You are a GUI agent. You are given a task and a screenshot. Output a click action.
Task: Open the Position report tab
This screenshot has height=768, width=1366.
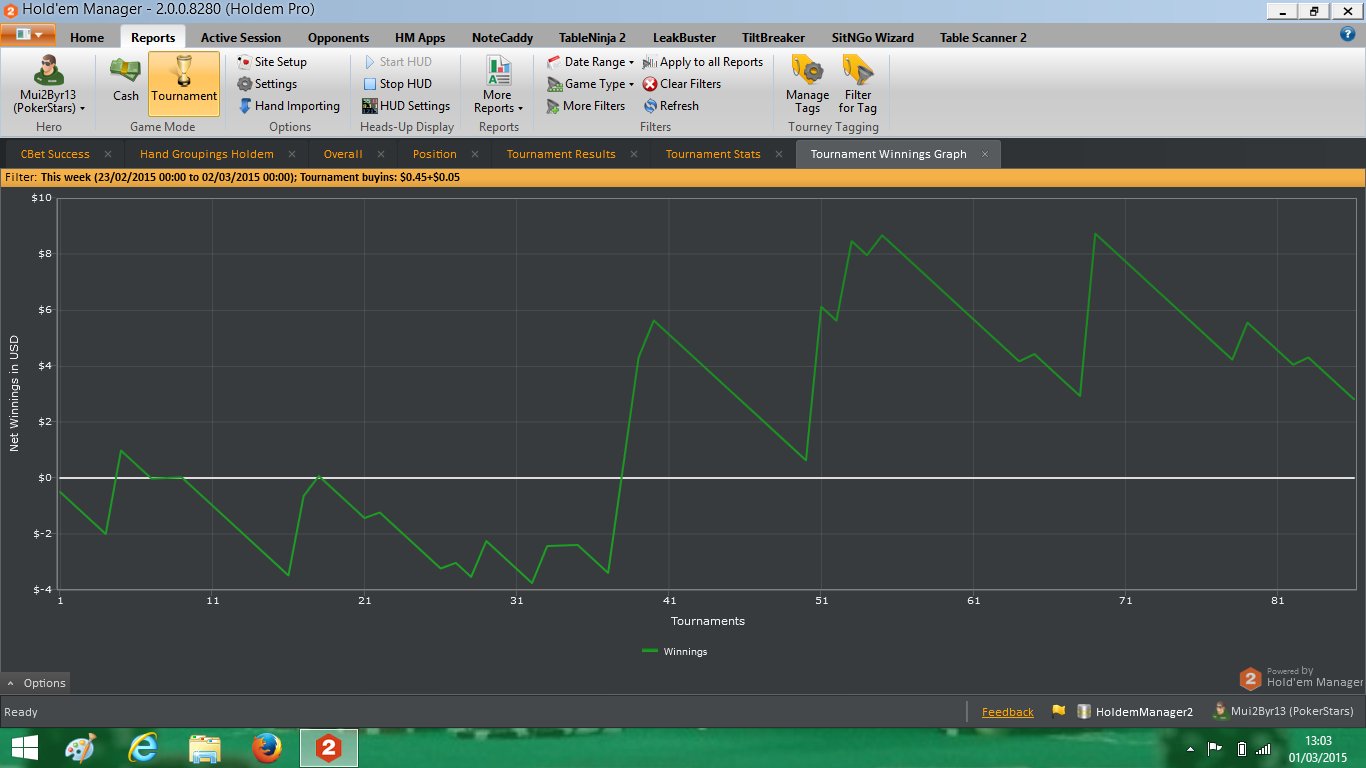click(435, 154)
